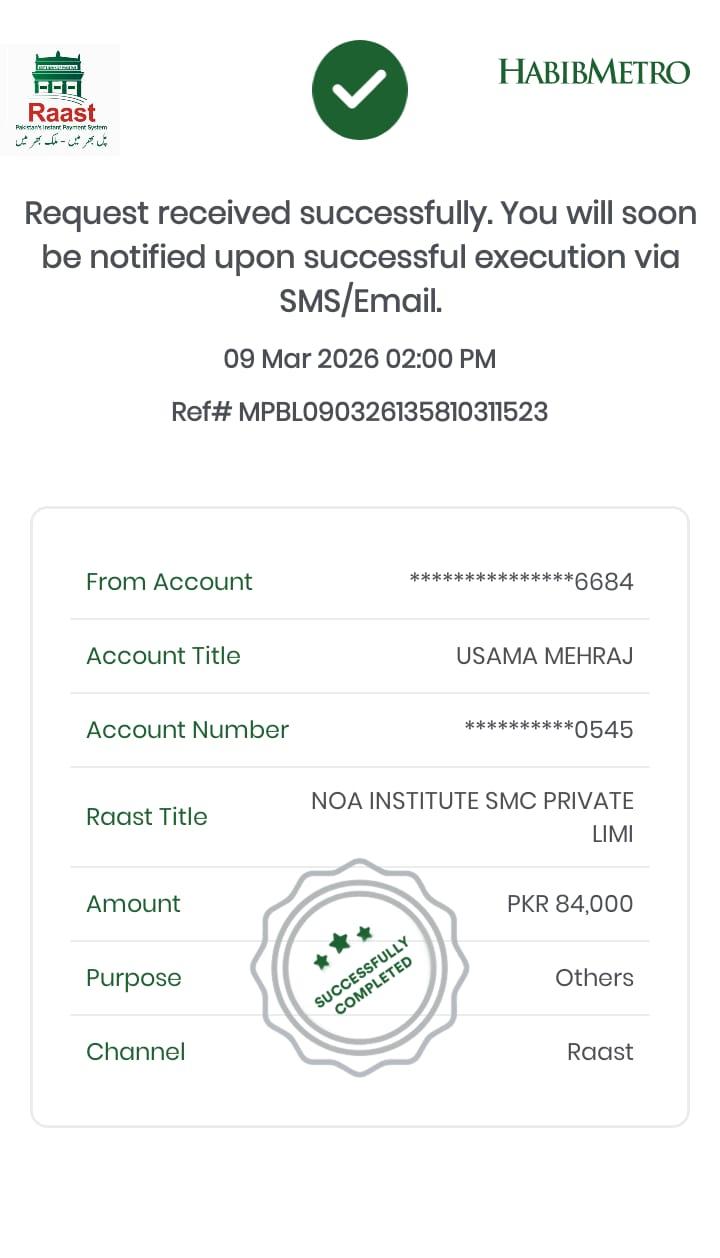Click the transaction date and time

[x=360, y=359]
